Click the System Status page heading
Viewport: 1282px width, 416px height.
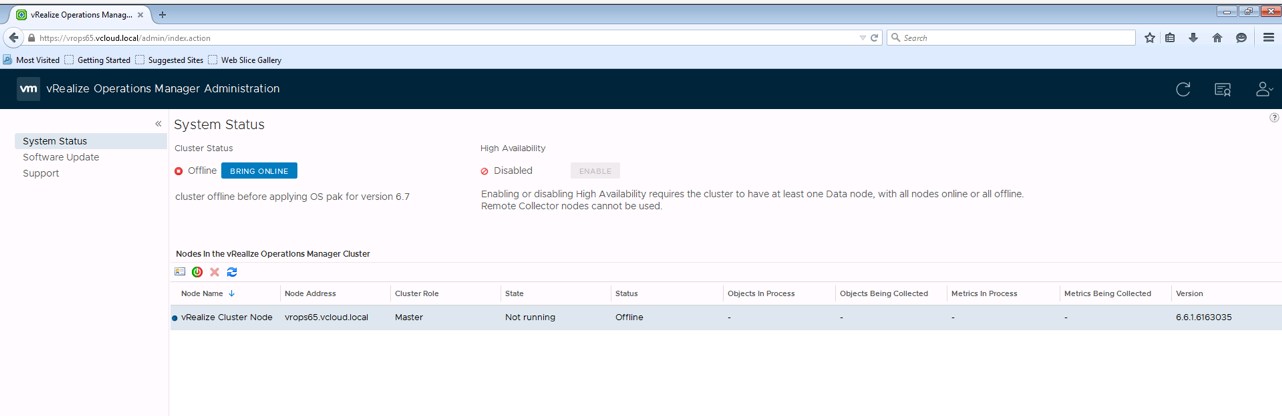219,125
